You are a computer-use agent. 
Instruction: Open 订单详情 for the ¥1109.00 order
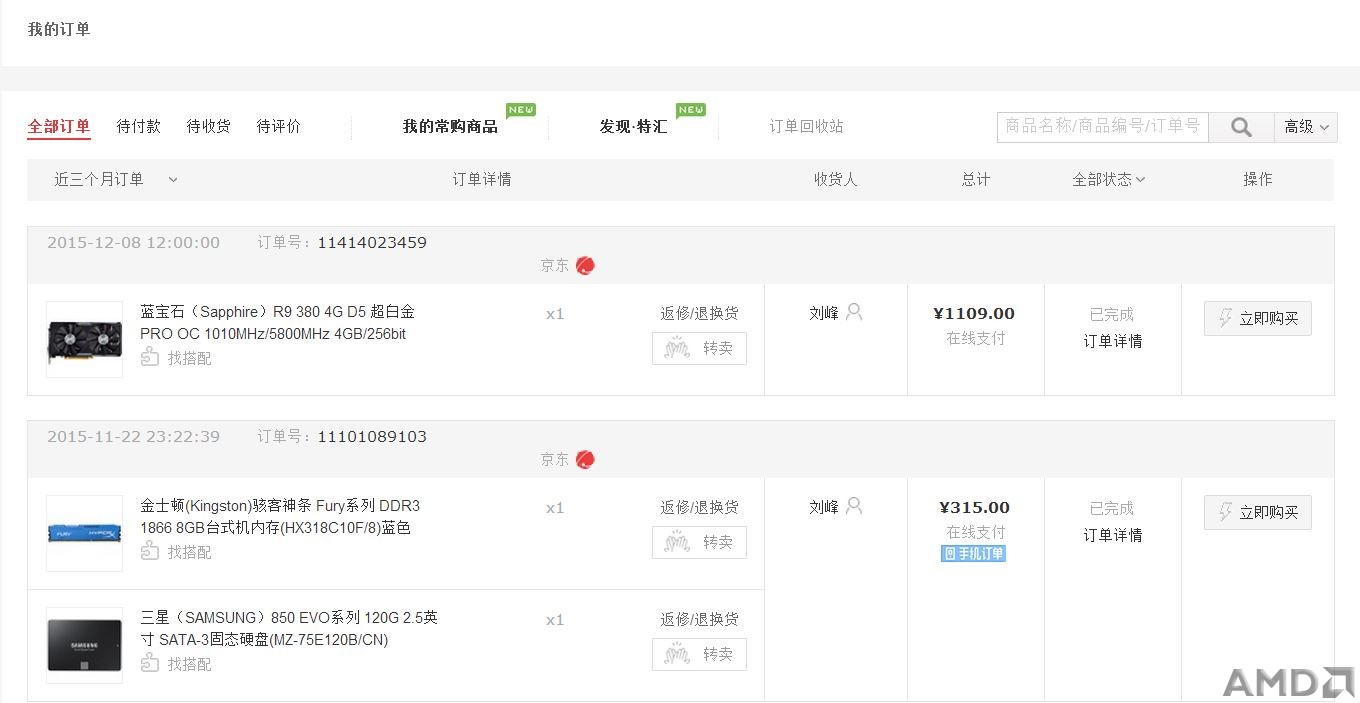1112,341
